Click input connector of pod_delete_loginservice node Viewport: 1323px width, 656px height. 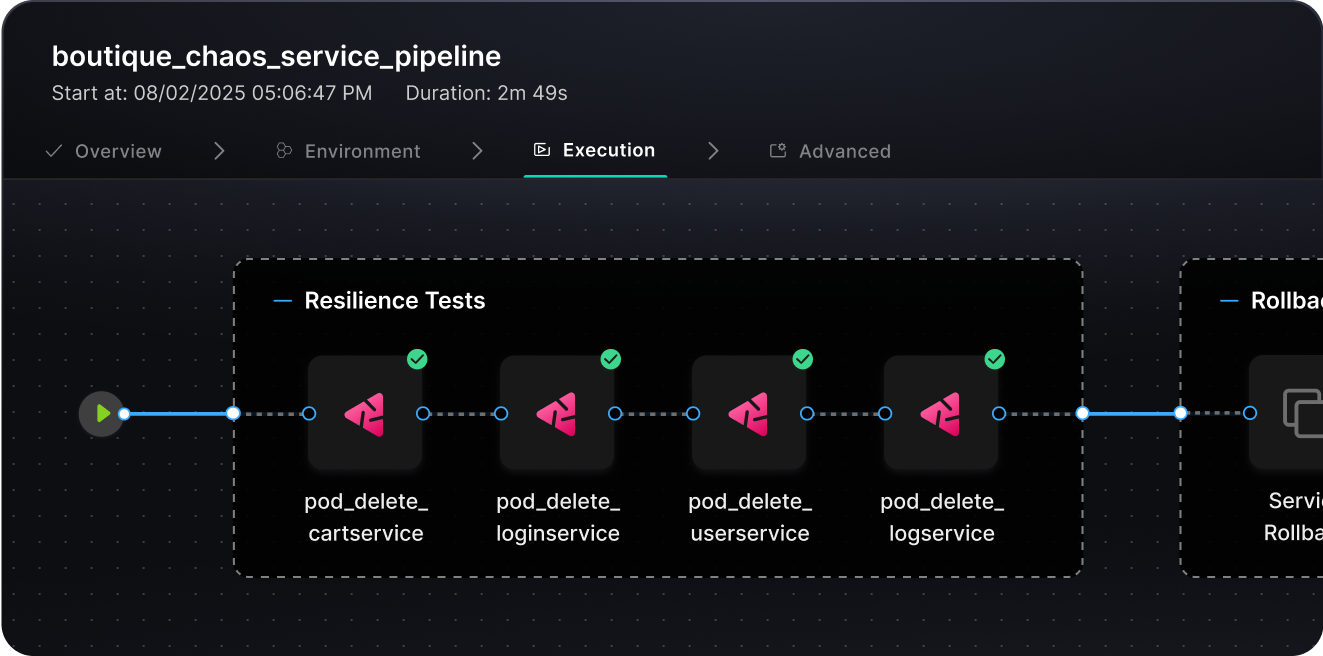[501, 413]
